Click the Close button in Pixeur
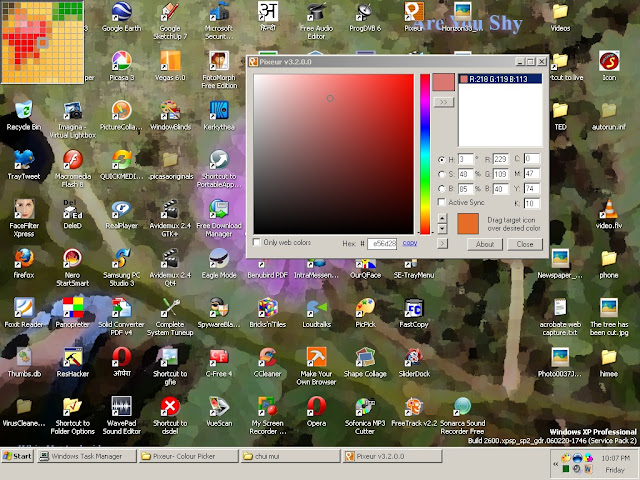Screen dimensions: 640x480 pos(524,244)
